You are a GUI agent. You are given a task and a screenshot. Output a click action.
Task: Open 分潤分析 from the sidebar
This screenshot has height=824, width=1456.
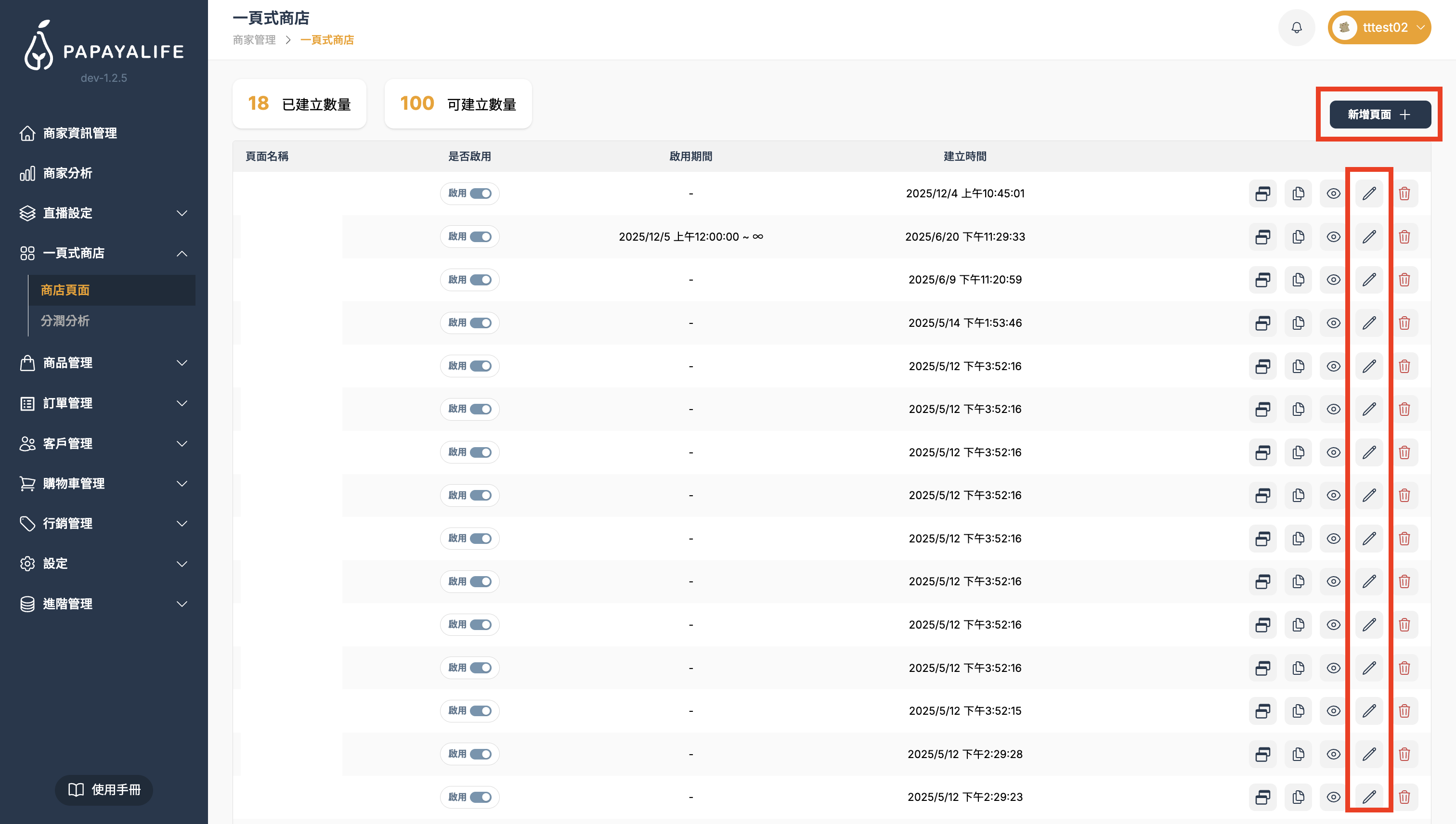[x=65, y=321]
